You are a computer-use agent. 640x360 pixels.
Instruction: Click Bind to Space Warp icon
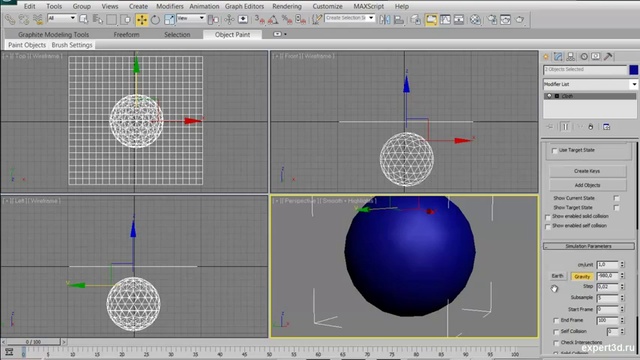pyautogui.click(x=38, y=19)
